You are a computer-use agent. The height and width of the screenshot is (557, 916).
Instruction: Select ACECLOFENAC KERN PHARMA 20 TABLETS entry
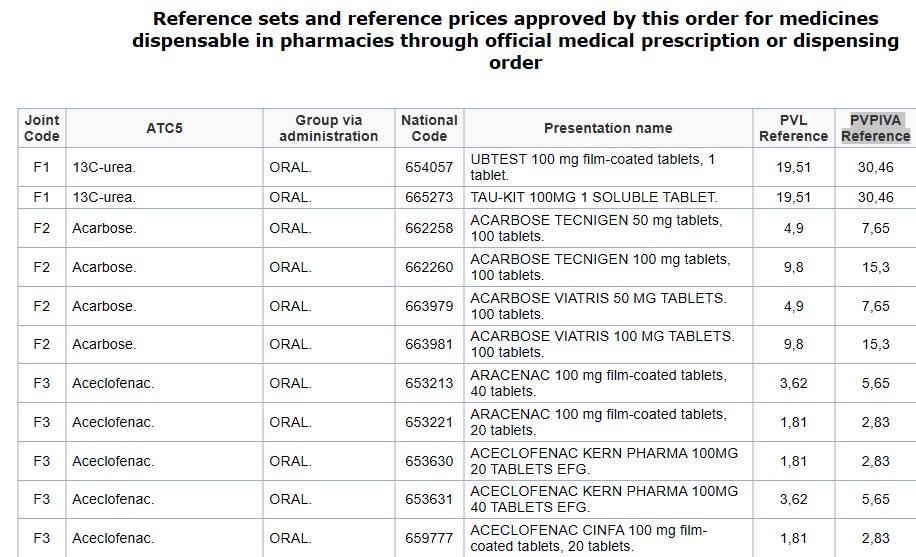604,461
